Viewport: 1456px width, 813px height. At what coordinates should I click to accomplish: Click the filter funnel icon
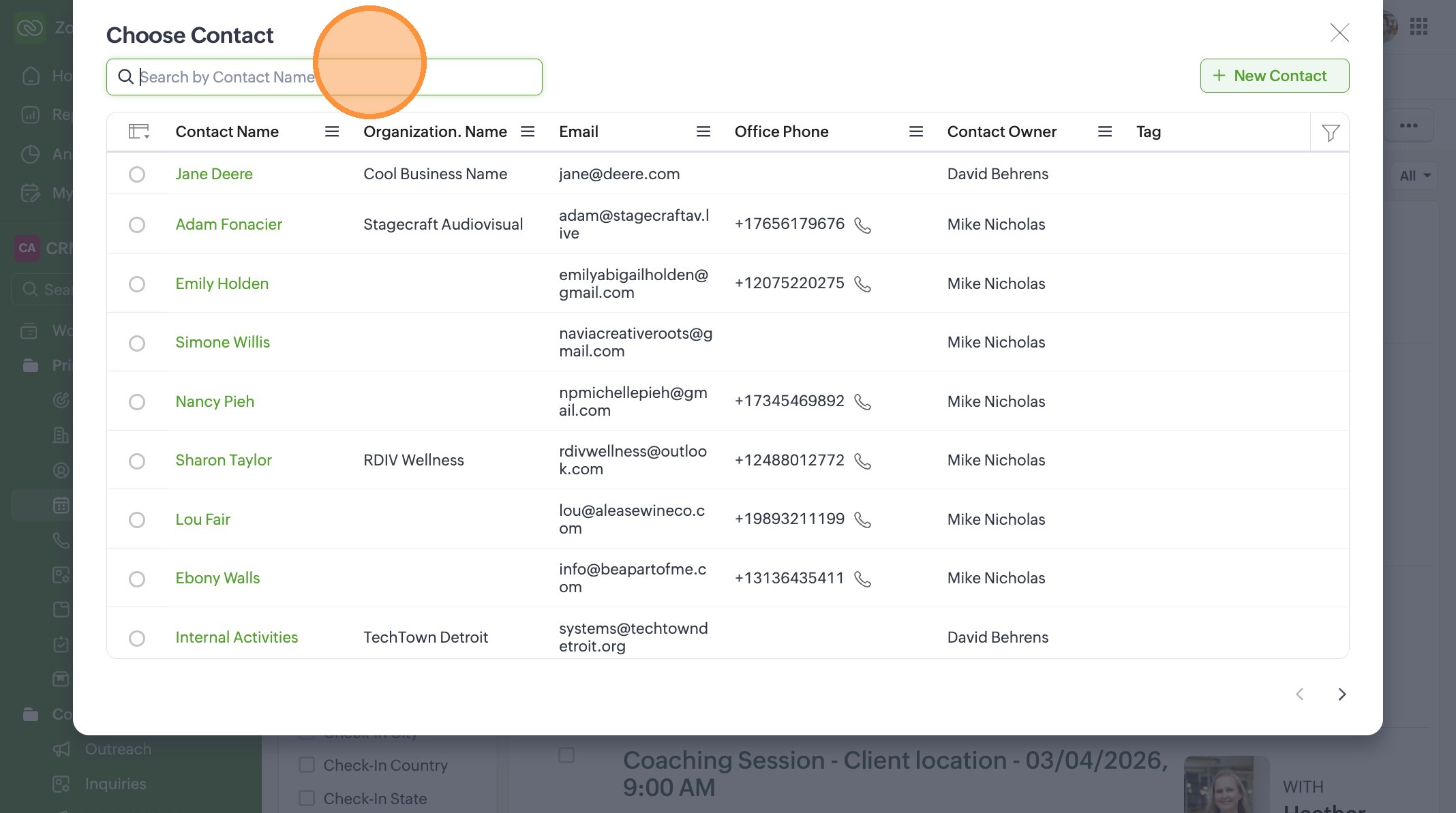click(1330, 132)
